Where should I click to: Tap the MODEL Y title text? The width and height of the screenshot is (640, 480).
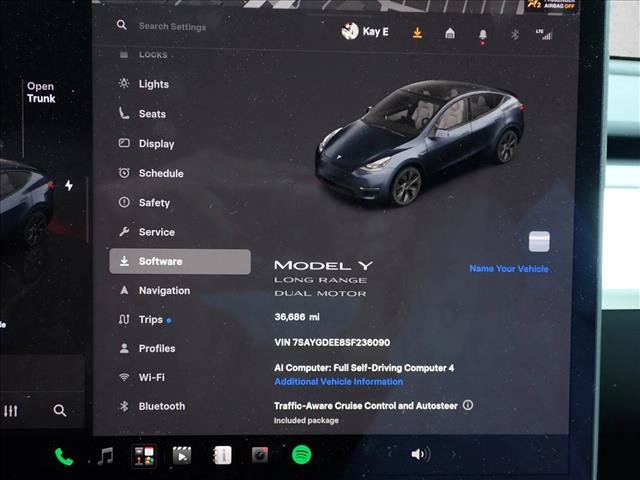pyautogui.click(x=324, y=266)
